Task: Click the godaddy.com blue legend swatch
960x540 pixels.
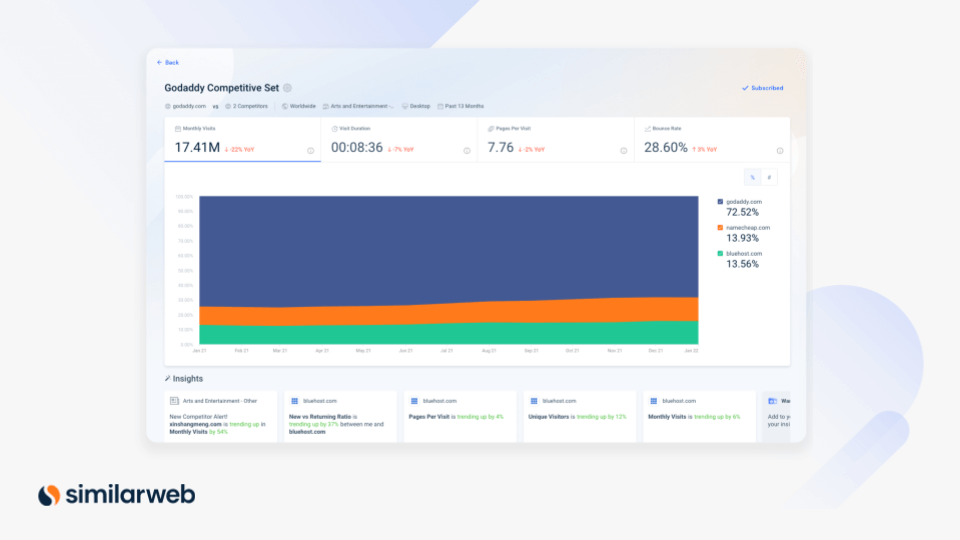Action: [720, 202]
